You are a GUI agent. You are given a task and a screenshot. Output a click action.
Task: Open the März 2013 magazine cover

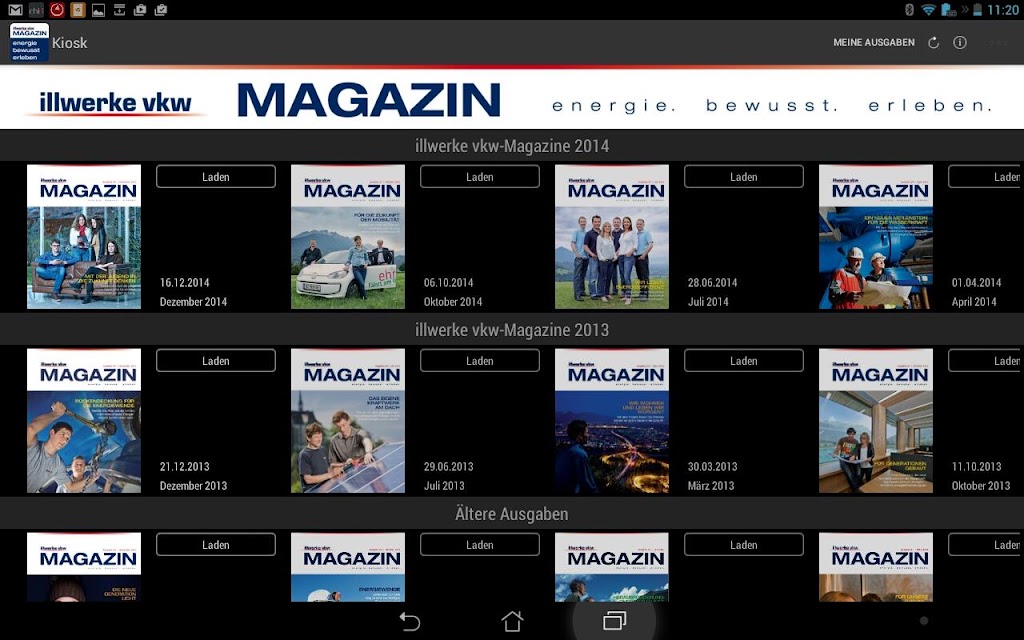611,421
